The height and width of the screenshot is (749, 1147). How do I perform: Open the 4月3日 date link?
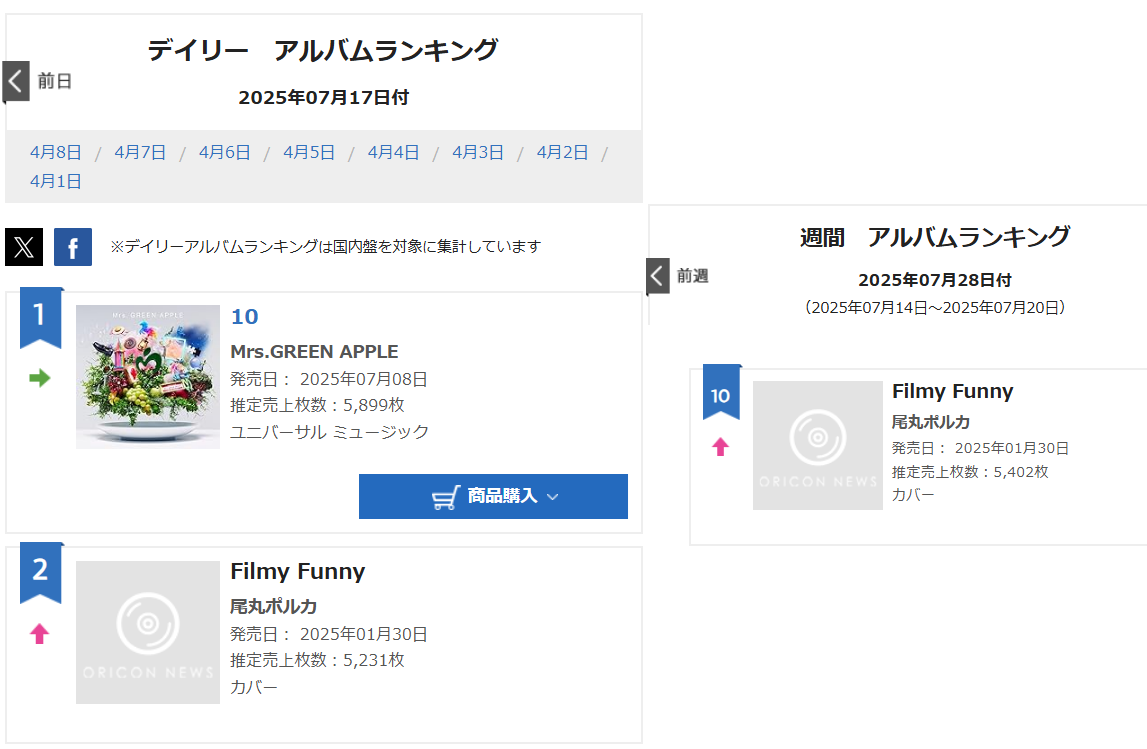pyautogui.click(x=478, y=152)
